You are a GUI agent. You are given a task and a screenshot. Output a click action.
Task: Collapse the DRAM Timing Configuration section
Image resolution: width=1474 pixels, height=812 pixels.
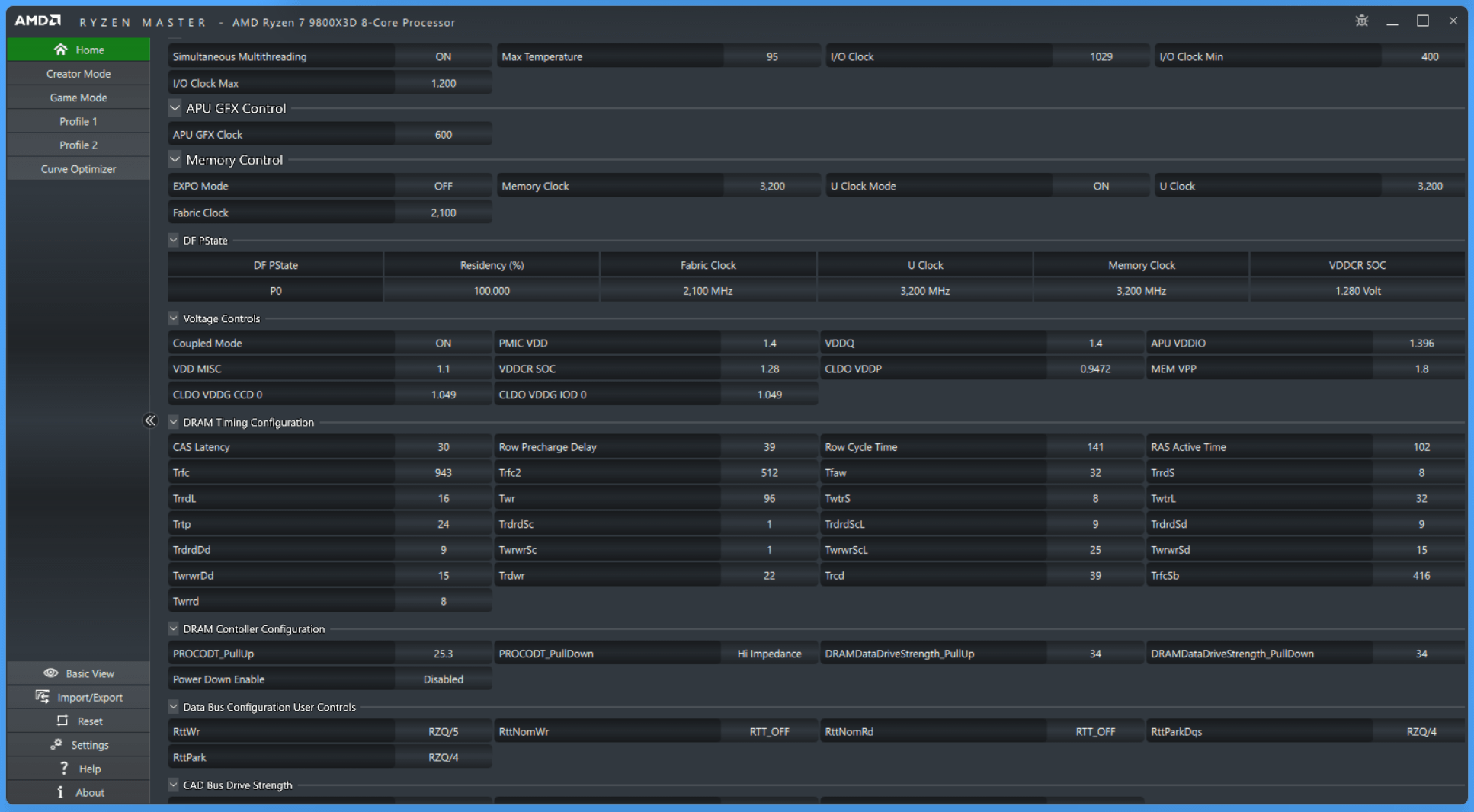coord(174,422)
